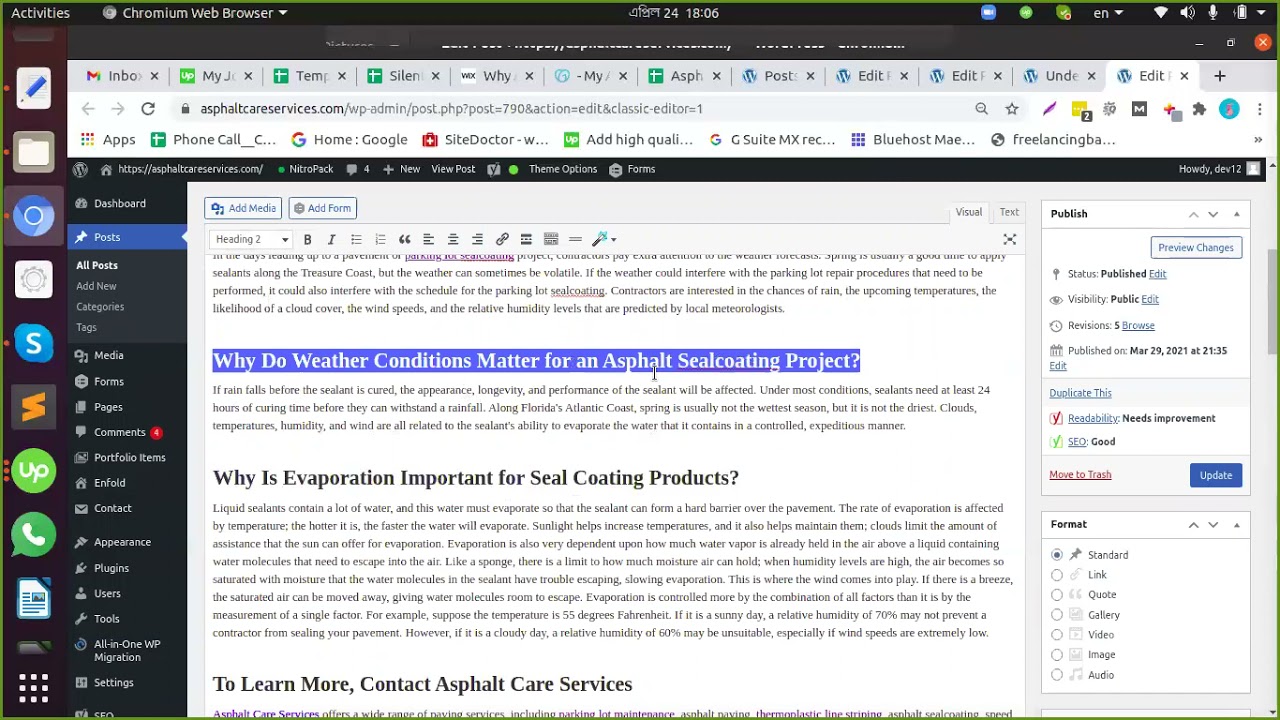Collapse the Format panel with the triangle toggle

[1237, 524]
